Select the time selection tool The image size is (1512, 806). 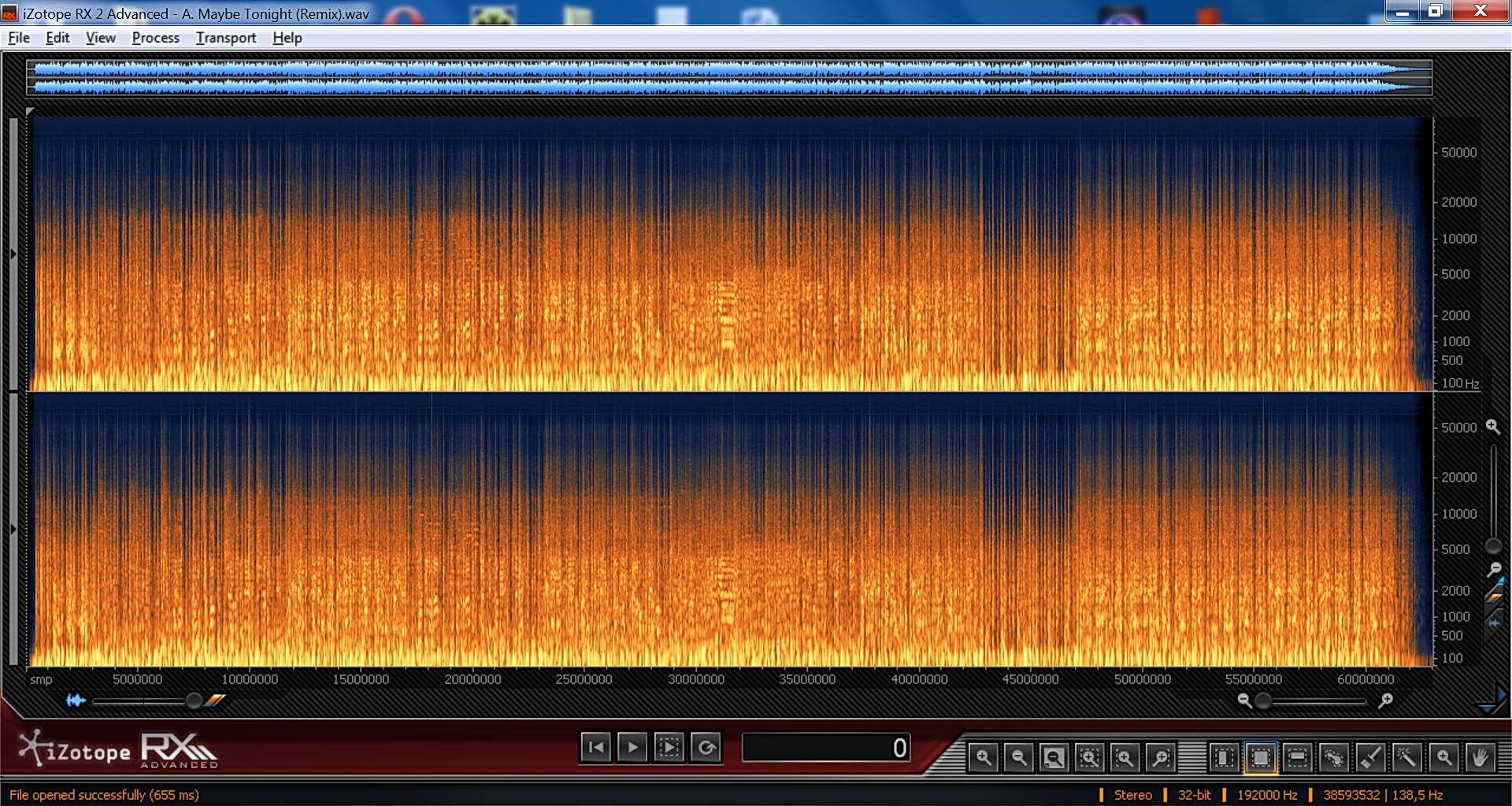coord(1224,757)
